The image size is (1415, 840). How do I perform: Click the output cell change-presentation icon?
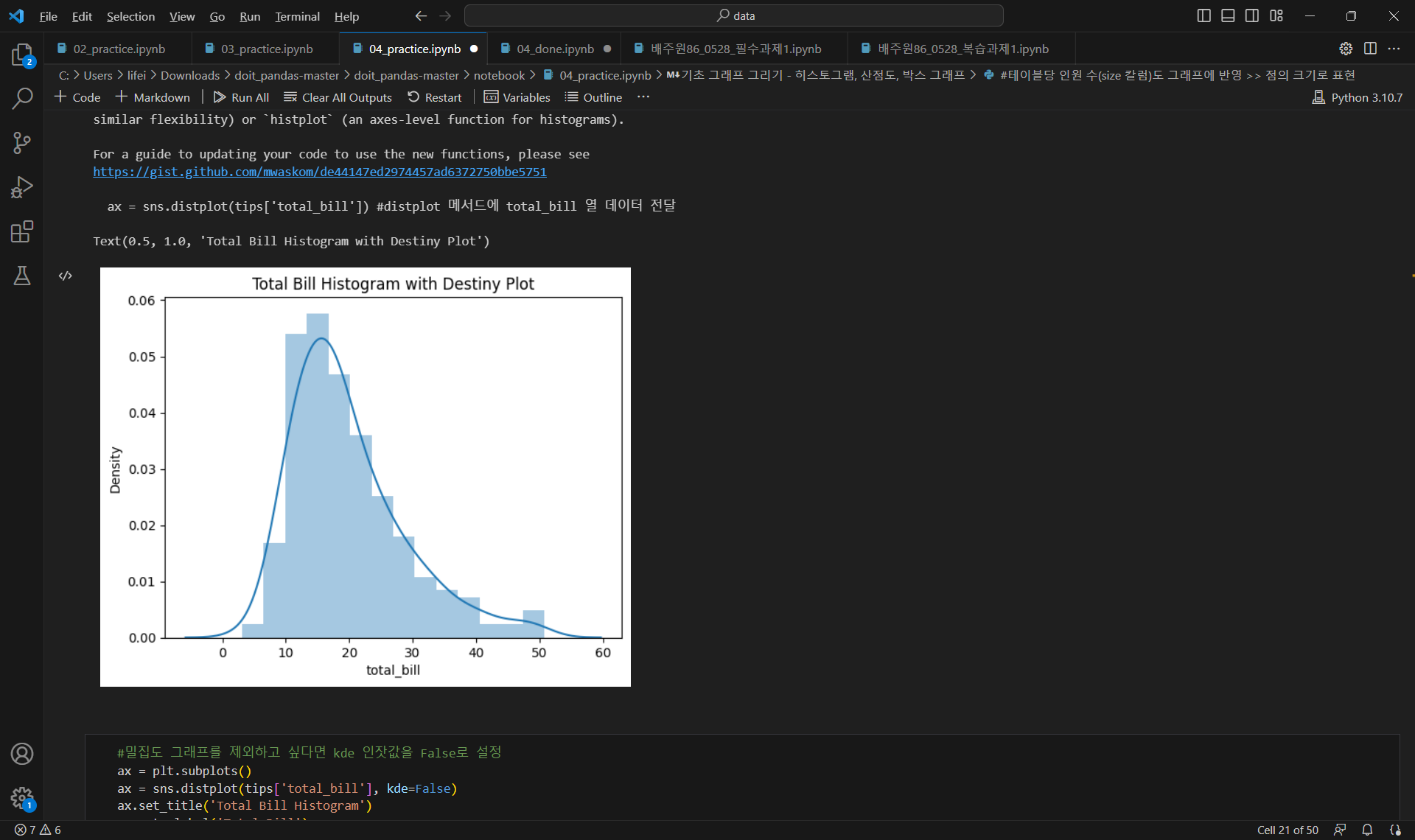[x=66, y=276]
